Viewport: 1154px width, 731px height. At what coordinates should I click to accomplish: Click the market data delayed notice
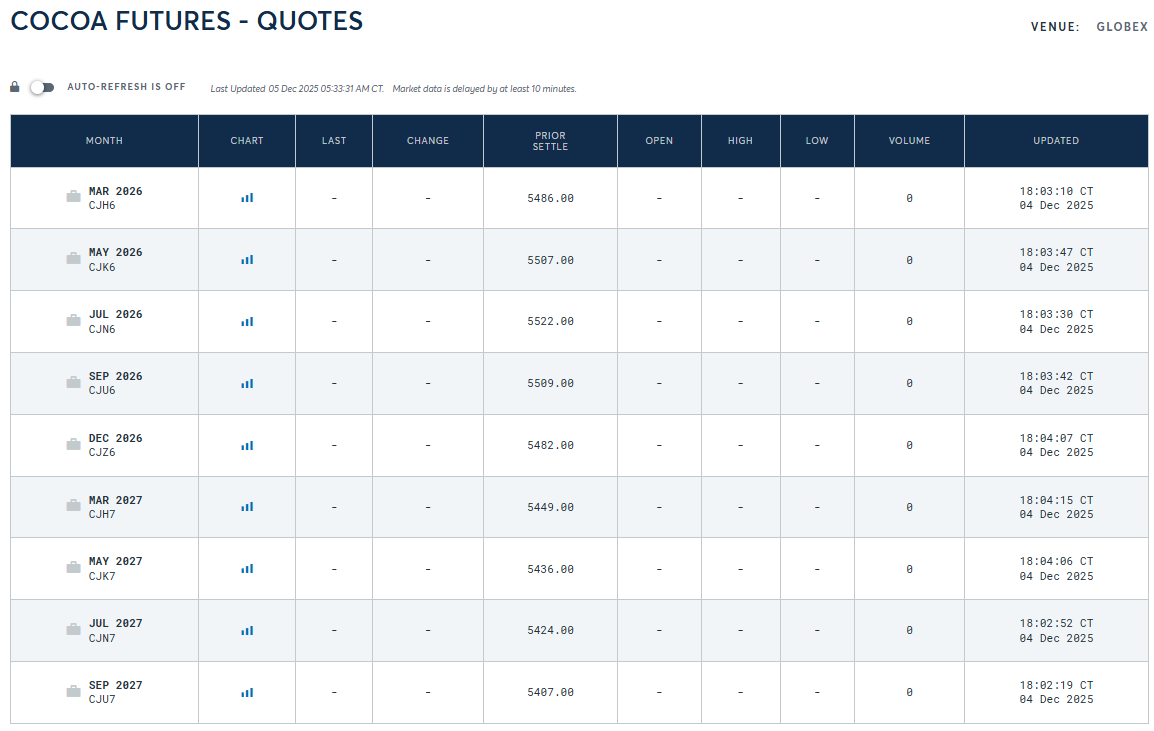pyautogui.click(x=484, y=88)
